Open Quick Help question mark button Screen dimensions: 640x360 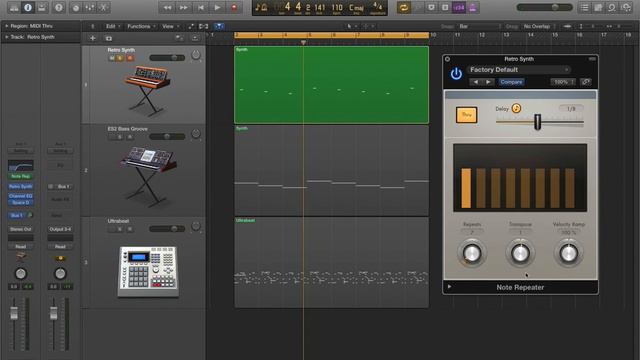click(x=59, y=7)
